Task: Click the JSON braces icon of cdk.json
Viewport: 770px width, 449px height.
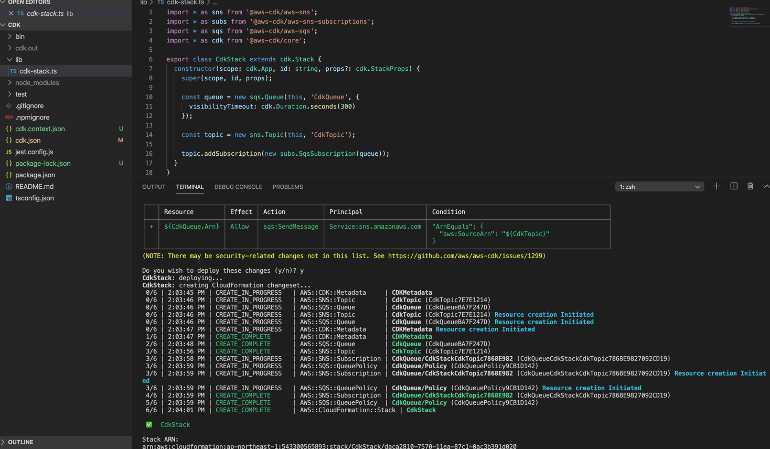Action: tap(8, 140)
